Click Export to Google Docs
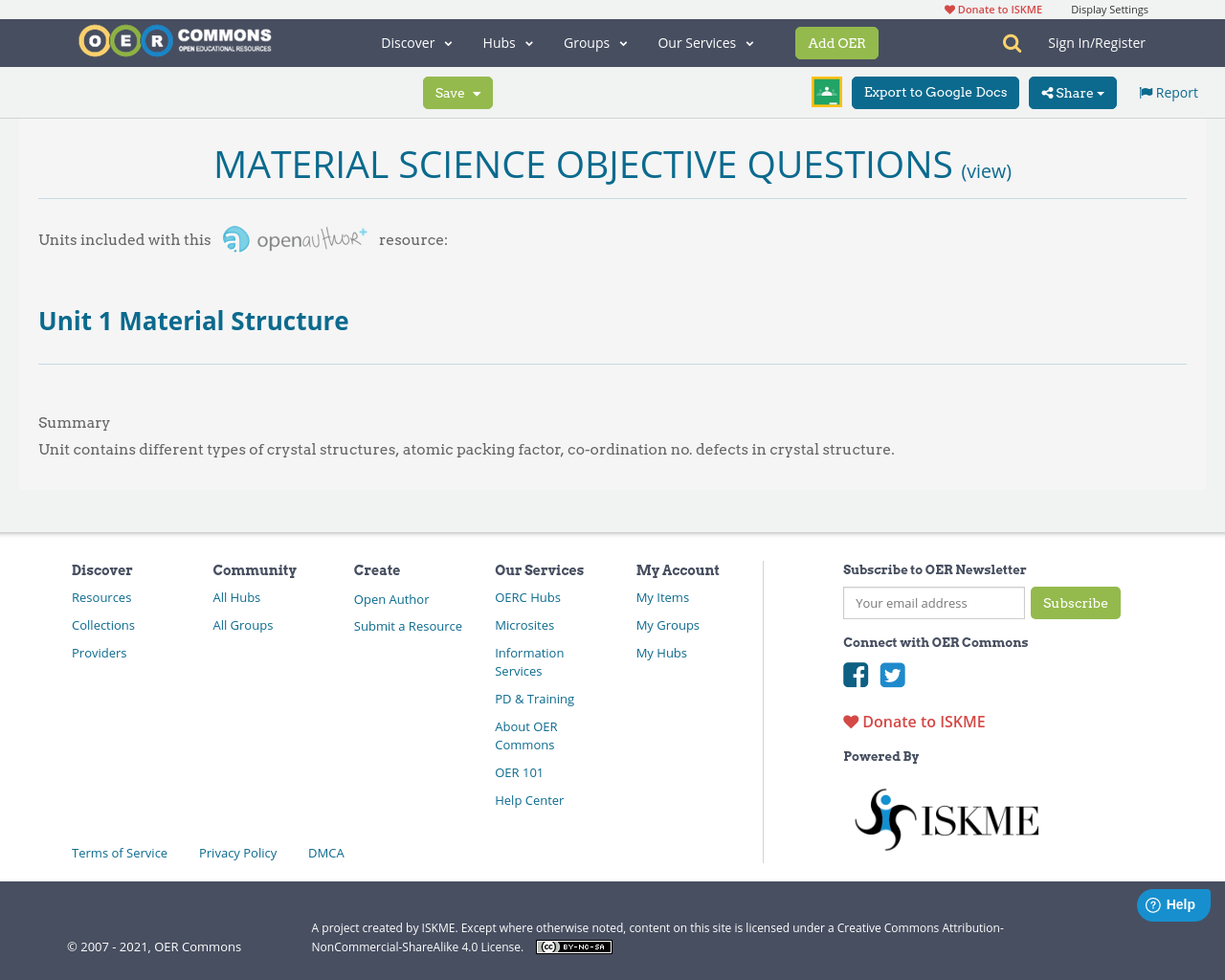 coord(935,92)
